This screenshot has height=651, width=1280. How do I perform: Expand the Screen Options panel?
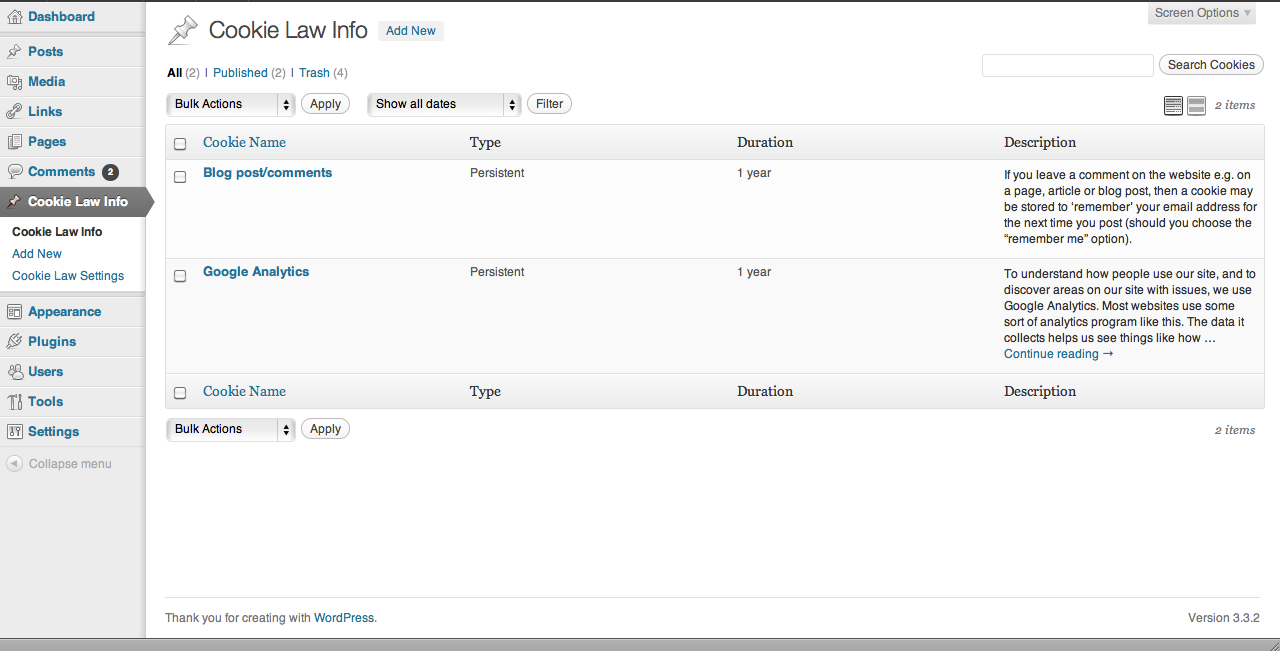coord(1201,13)
